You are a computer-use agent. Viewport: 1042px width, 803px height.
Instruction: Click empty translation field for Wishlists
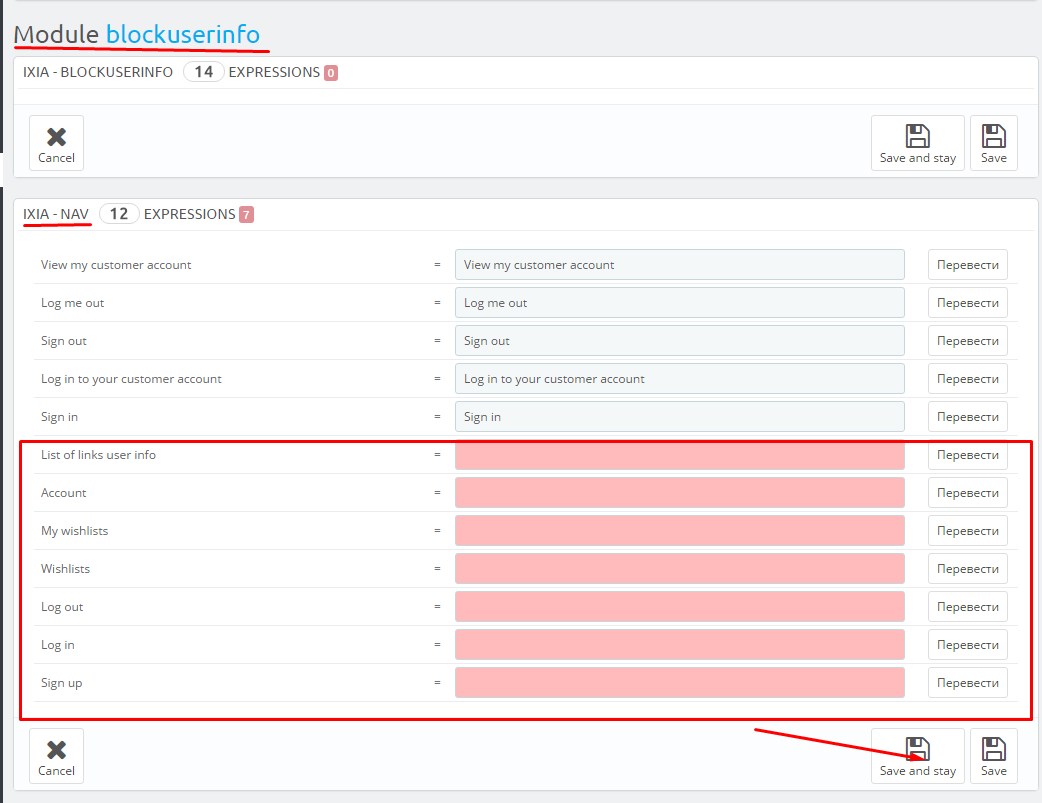pyautogui.click(x=679, y=568)
